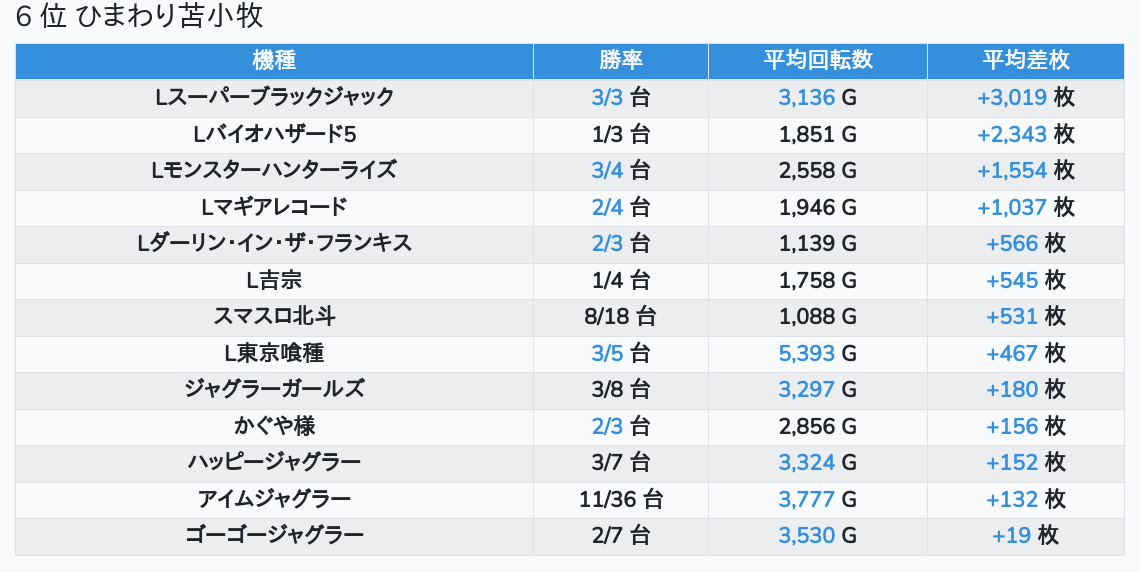Viewport: 1140px width, 572px height.
Task: Click the スマスロ北斗 machine name
Action: point(274,316)
